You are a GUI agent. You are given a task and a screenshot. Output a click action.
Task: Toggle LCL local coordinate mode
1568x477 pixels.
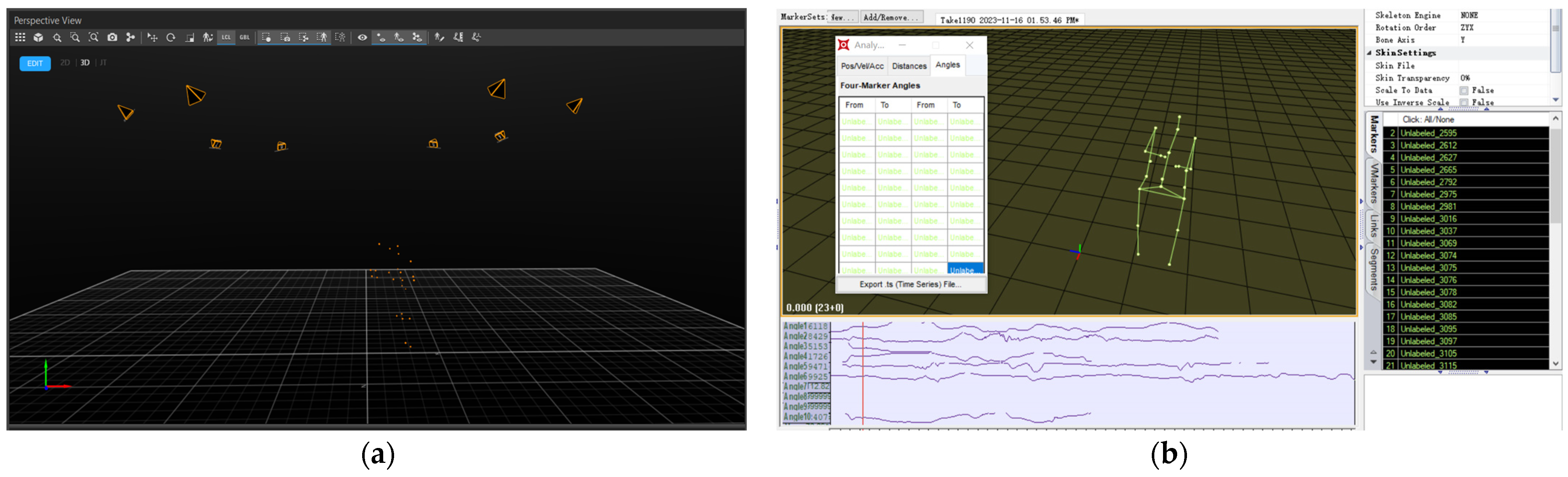click(226, 38)
